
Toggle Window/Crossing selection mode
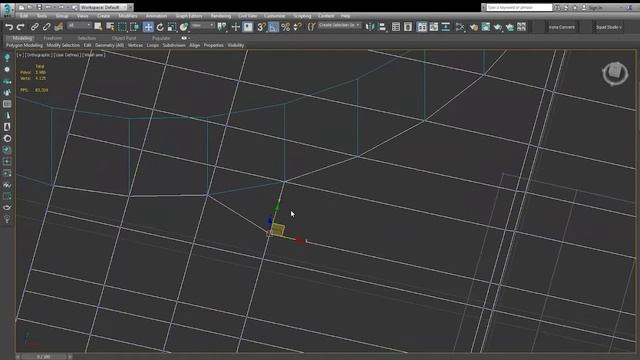pyautogui.click(x=134, y=27)
